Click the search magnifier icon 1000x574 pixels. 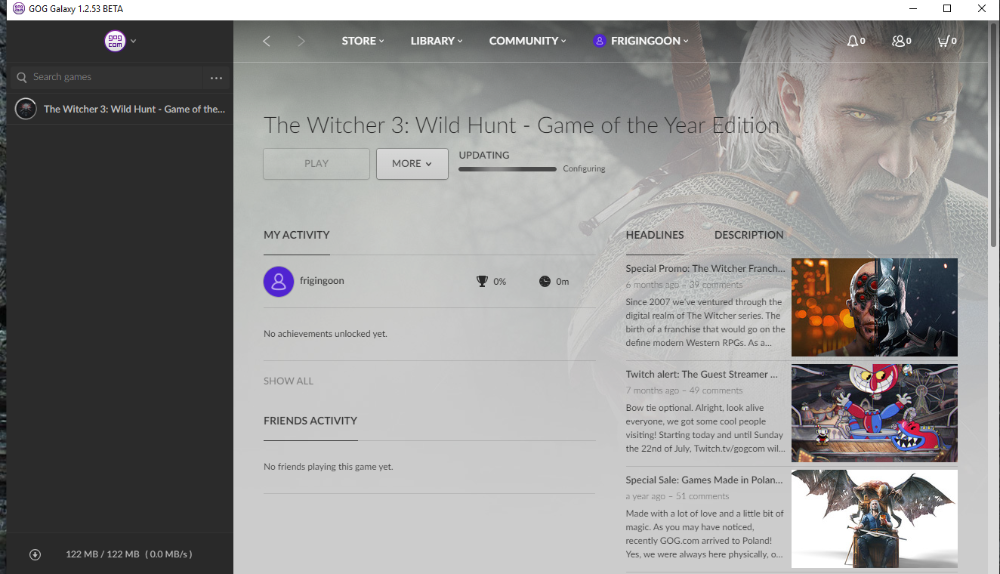point(22,77)
